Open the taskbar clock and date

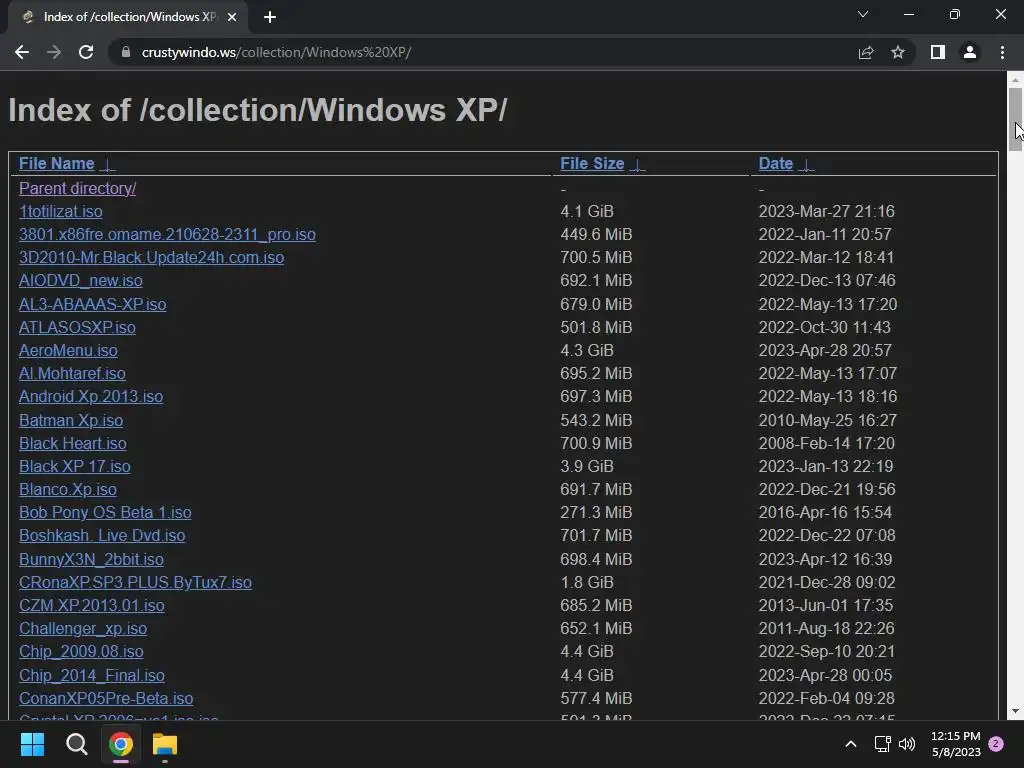click(x=955, y=744)
